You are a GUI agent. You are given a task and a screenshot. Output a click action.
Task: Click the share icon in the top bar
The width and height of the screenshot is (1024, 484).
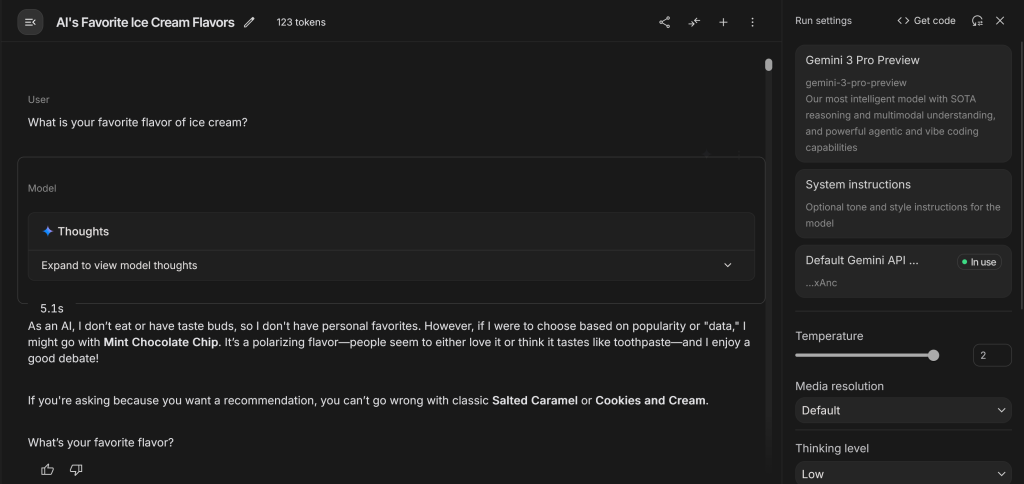[665, 22]
